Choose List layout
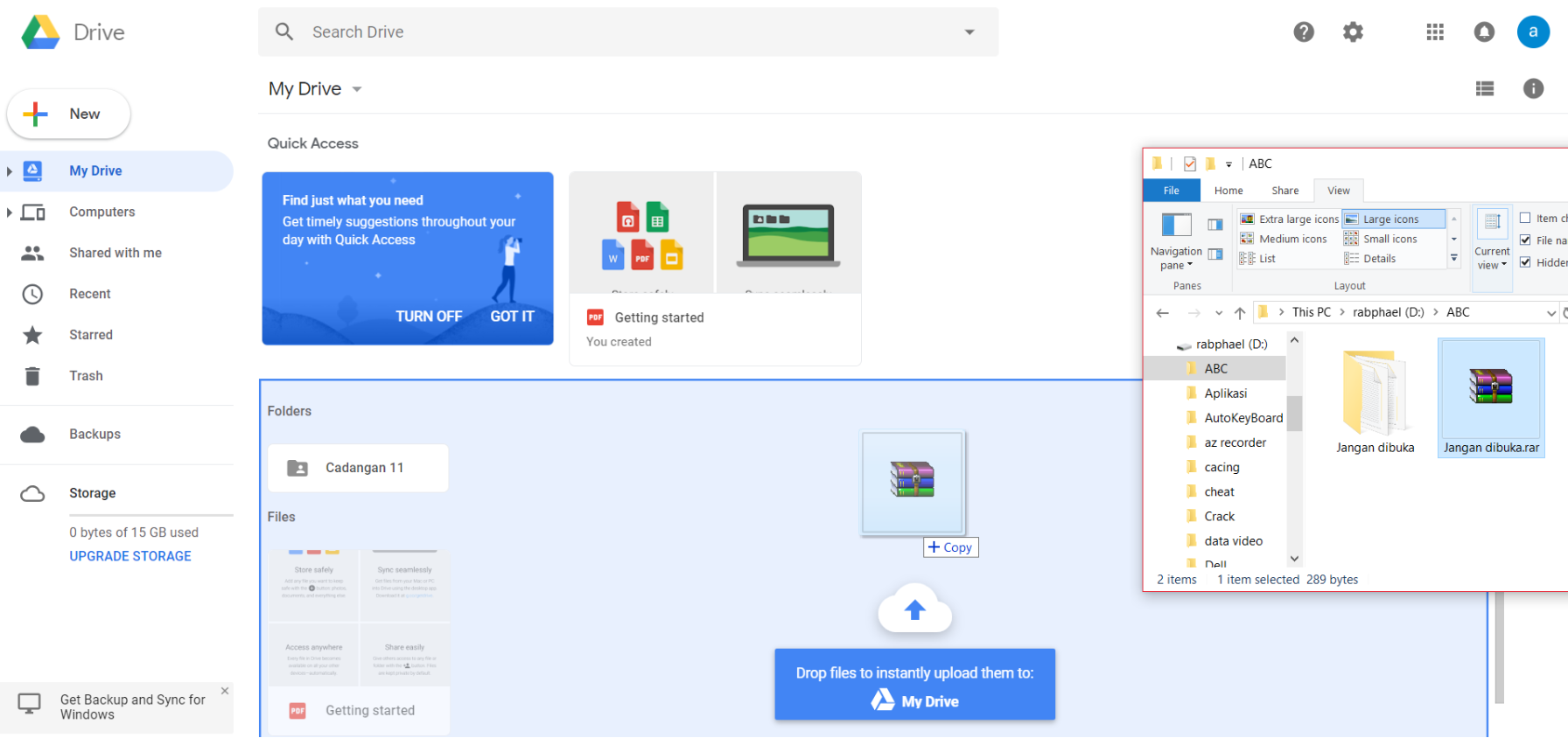 tap(1257, 259)
